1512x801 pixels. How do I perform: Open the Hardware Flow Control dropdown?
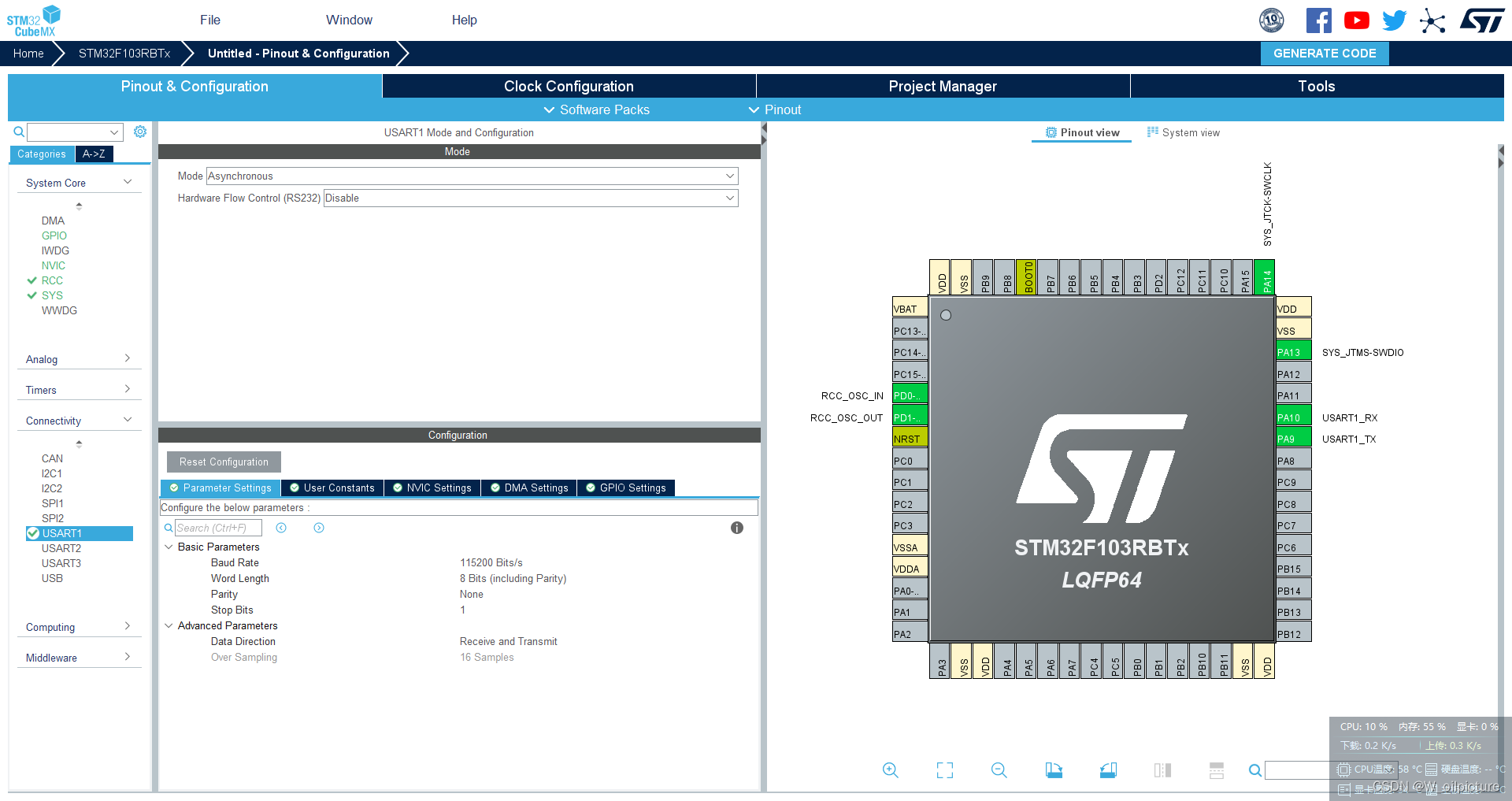click(531, 198)
